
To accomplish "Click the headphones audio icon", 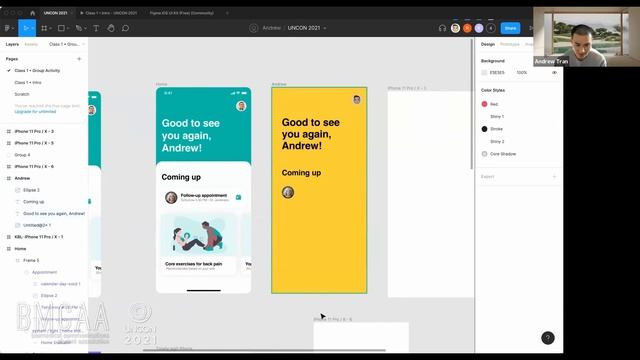I will pyautogui.click(x=442, y=28).
